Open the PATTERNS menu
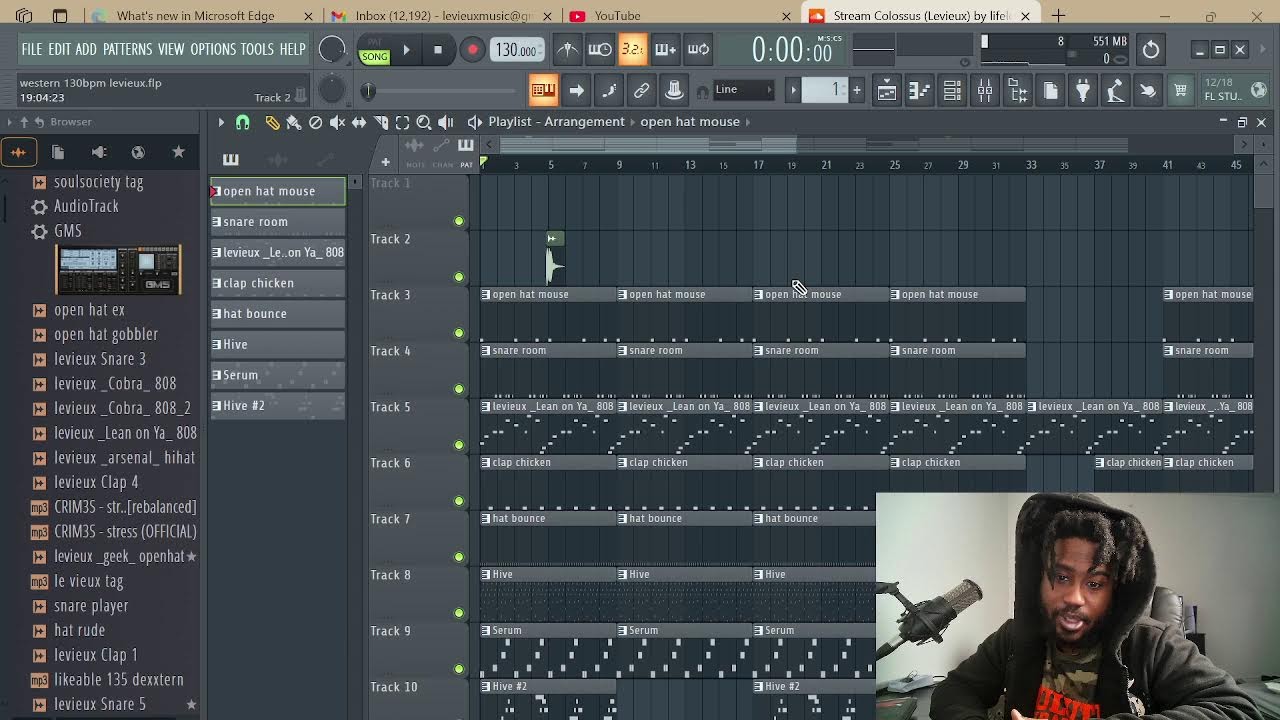The image size is (1280, 720). 127,49
